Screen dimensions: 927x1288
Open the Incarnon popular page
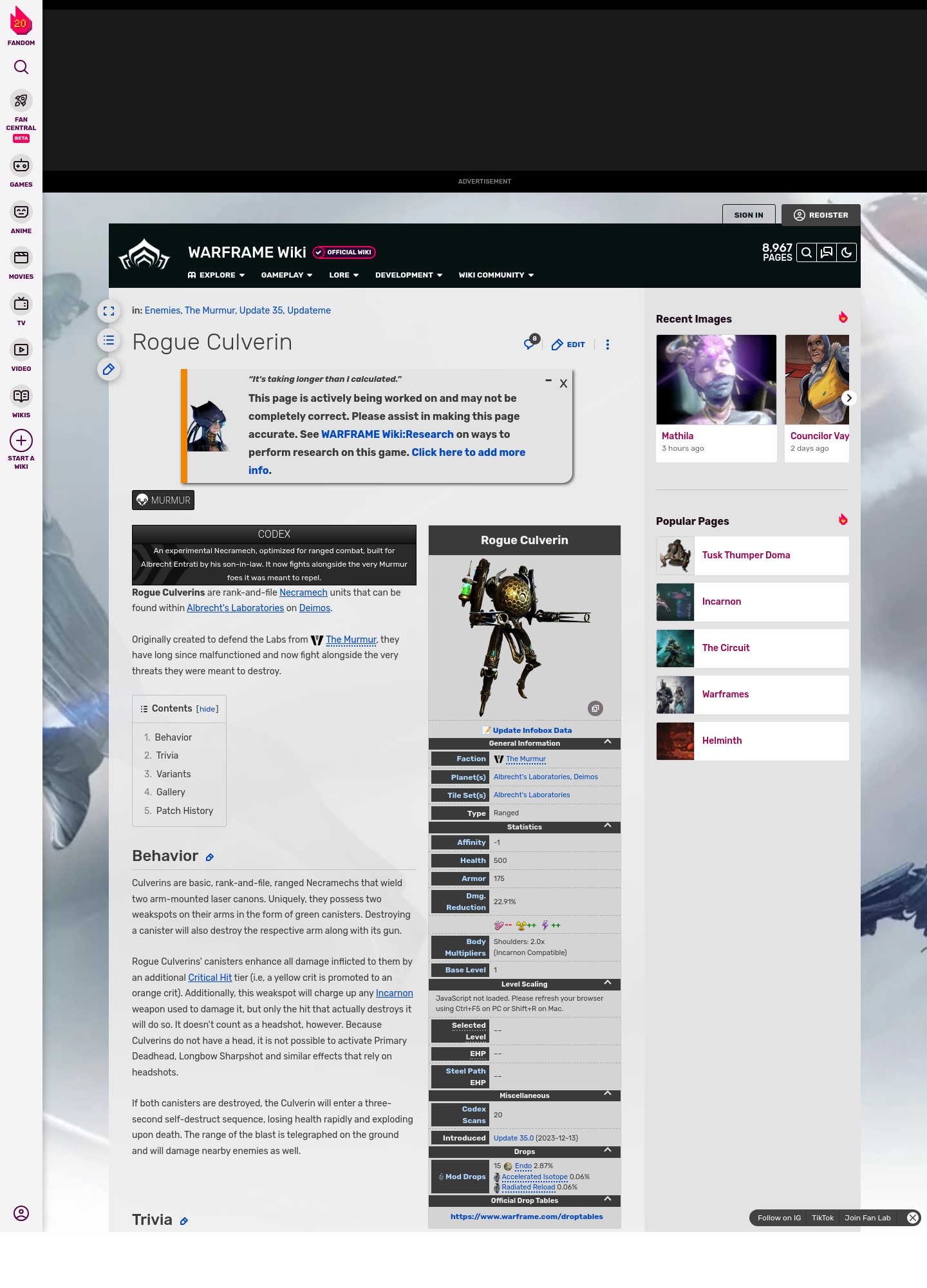[x=753, y=601]
